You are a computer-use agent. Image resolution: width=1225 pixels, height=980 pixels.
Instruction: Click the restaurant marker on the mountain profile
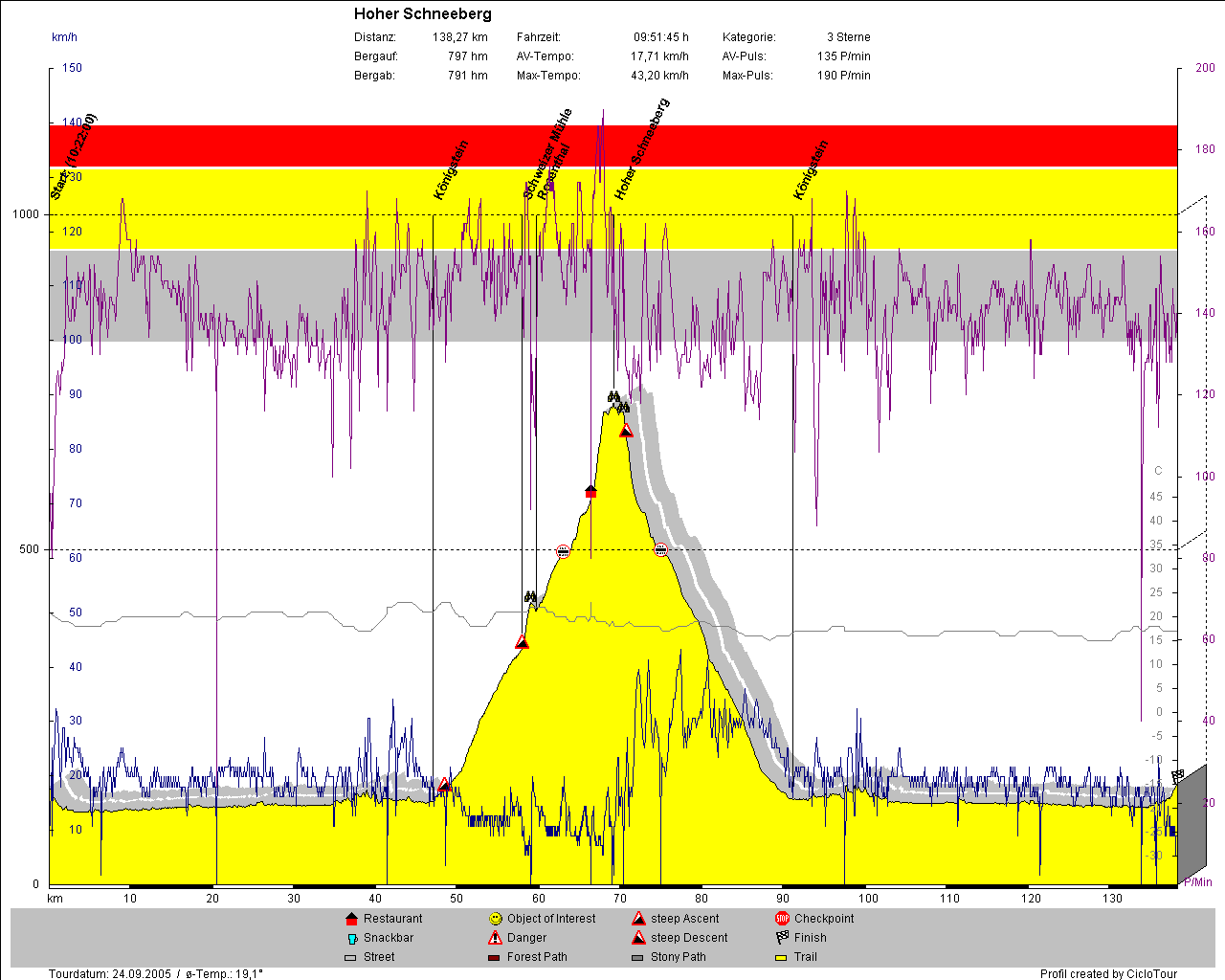[590, 492]
